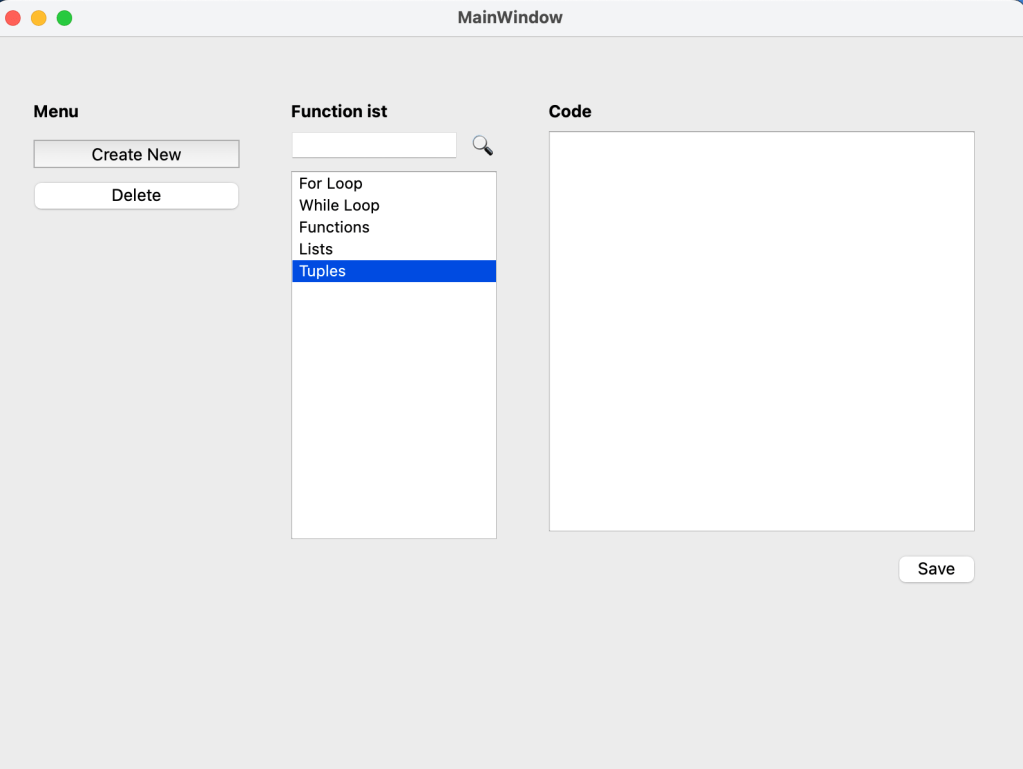Click the Menu heading label
The height and width of the screenshot is (769, 1023).
(56, 112)
